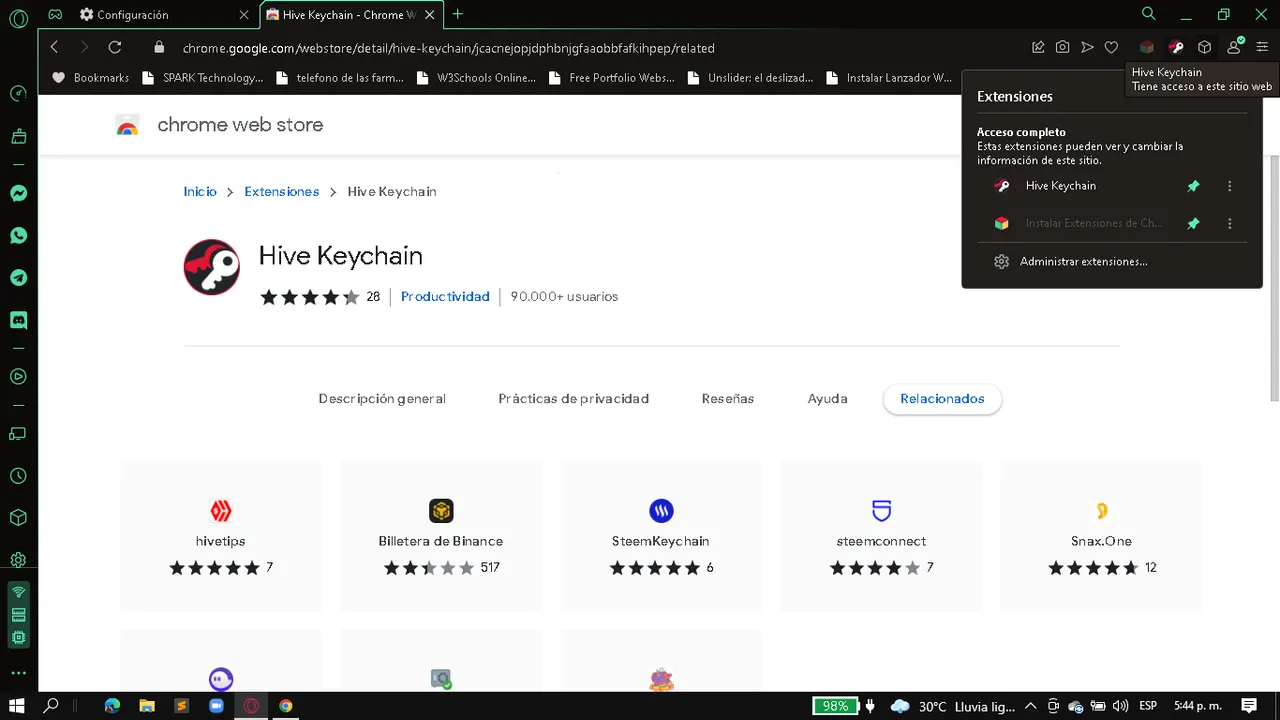Take a snapshot with camera icon

pyautogui.click(x=1062, y=47)
